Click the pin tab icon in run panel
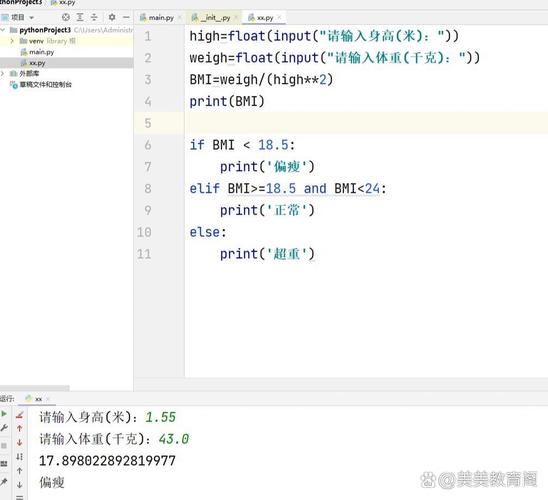This screenshot has height=500, width=548. [3, 482]
